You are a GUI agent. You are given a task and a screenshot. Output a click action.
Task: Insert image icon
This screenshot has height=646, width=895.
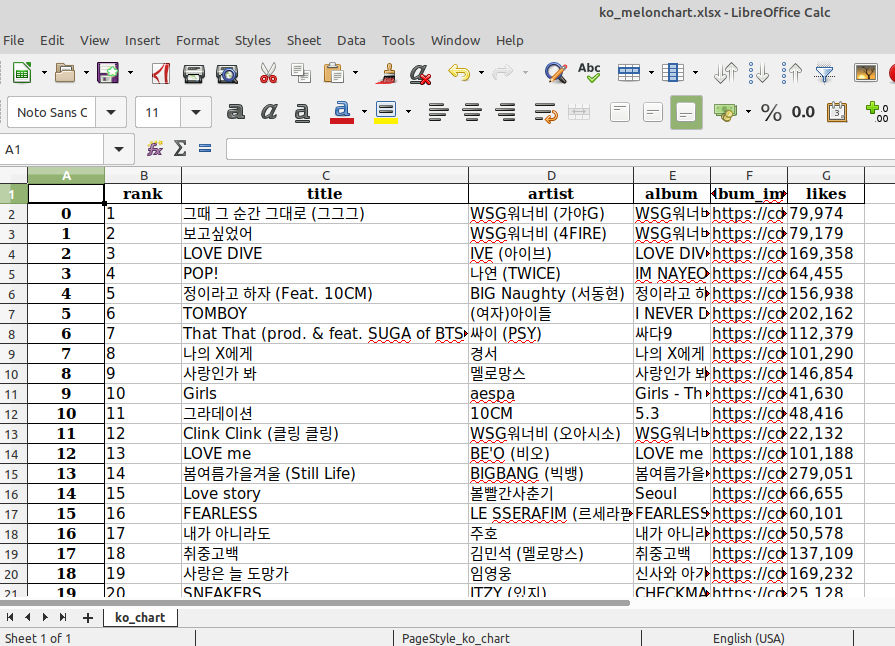[x=865, y=73]
